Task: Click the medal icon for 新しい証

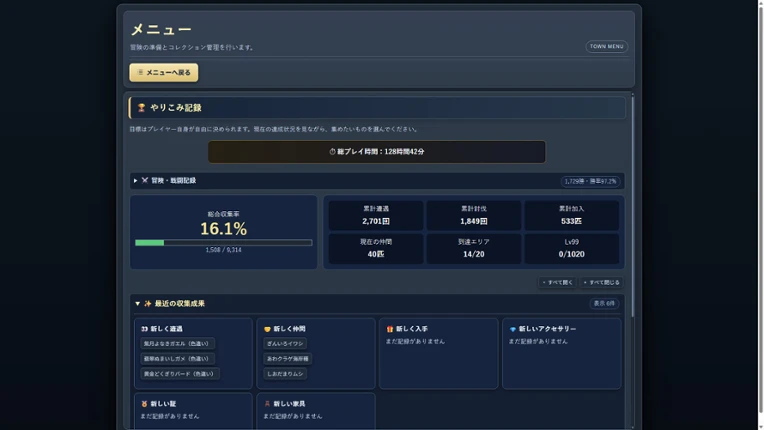Action: [x=144, y=404]
